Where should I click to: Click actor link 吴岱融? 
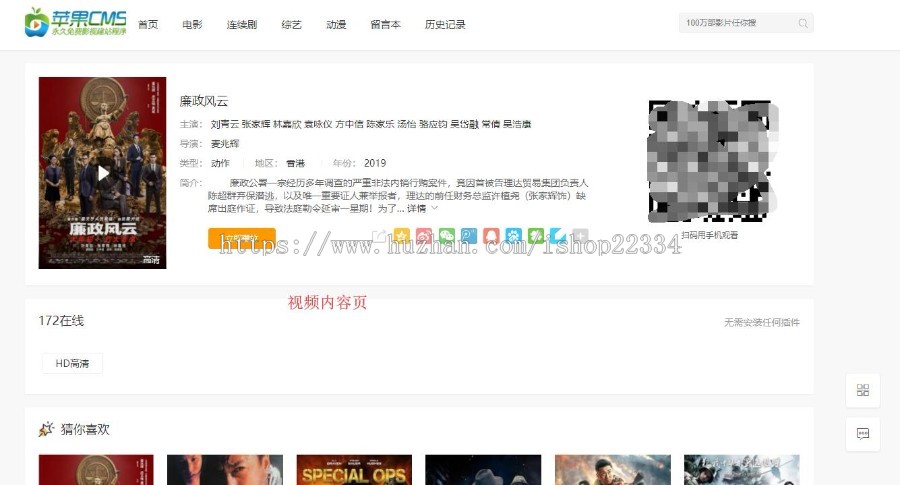click(464, 124)
